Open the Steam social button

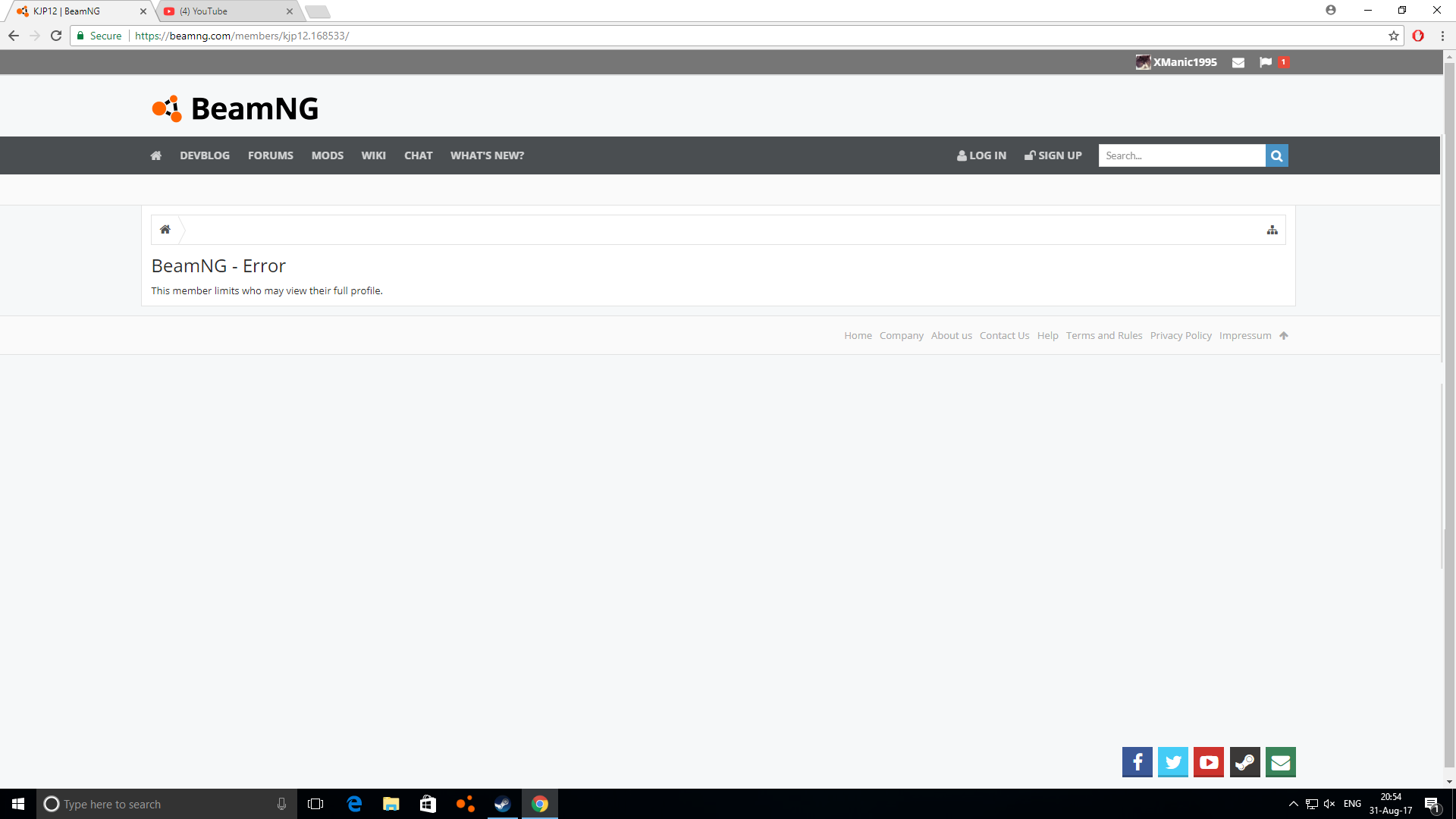click(1245, 762)
